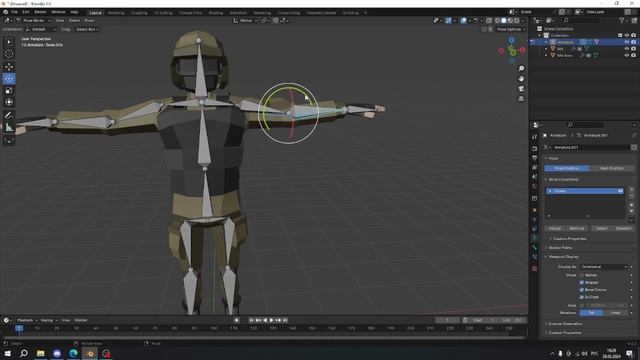Viewport: 640px width, 360px height.
Task: Open the Select Box drag dropdown
Action: (x=87, y=29)
